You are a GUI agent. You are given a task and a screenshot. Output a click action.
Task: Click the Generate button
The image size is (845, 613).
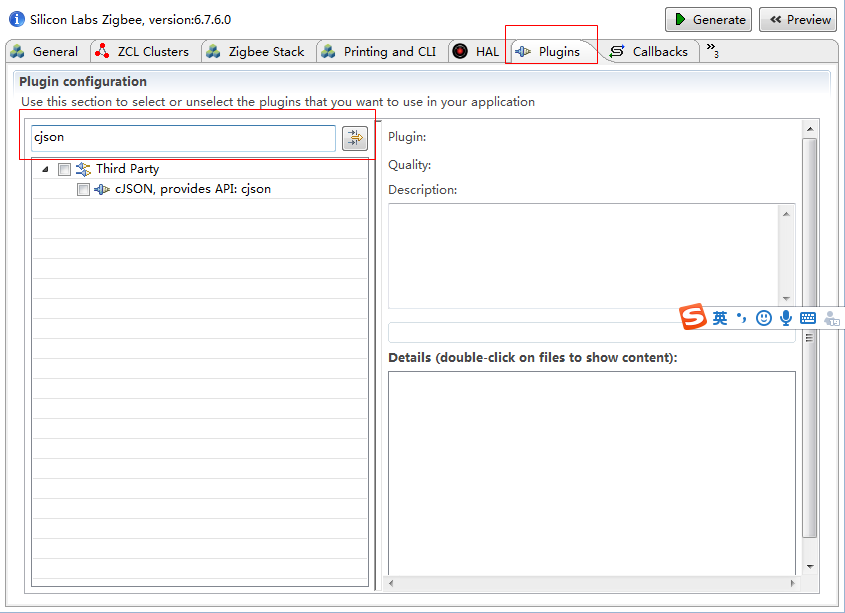708,20
